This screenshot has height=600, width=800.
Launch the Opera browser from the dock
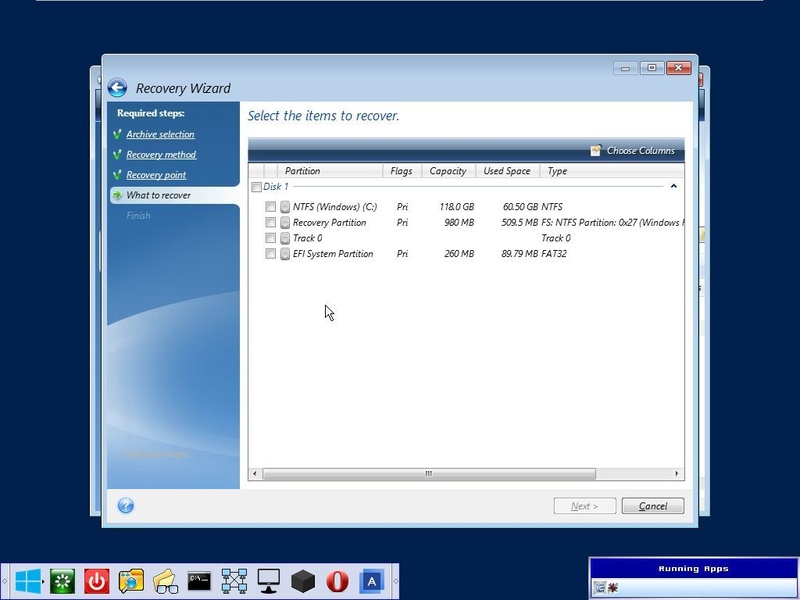click(x=337, y=581)
